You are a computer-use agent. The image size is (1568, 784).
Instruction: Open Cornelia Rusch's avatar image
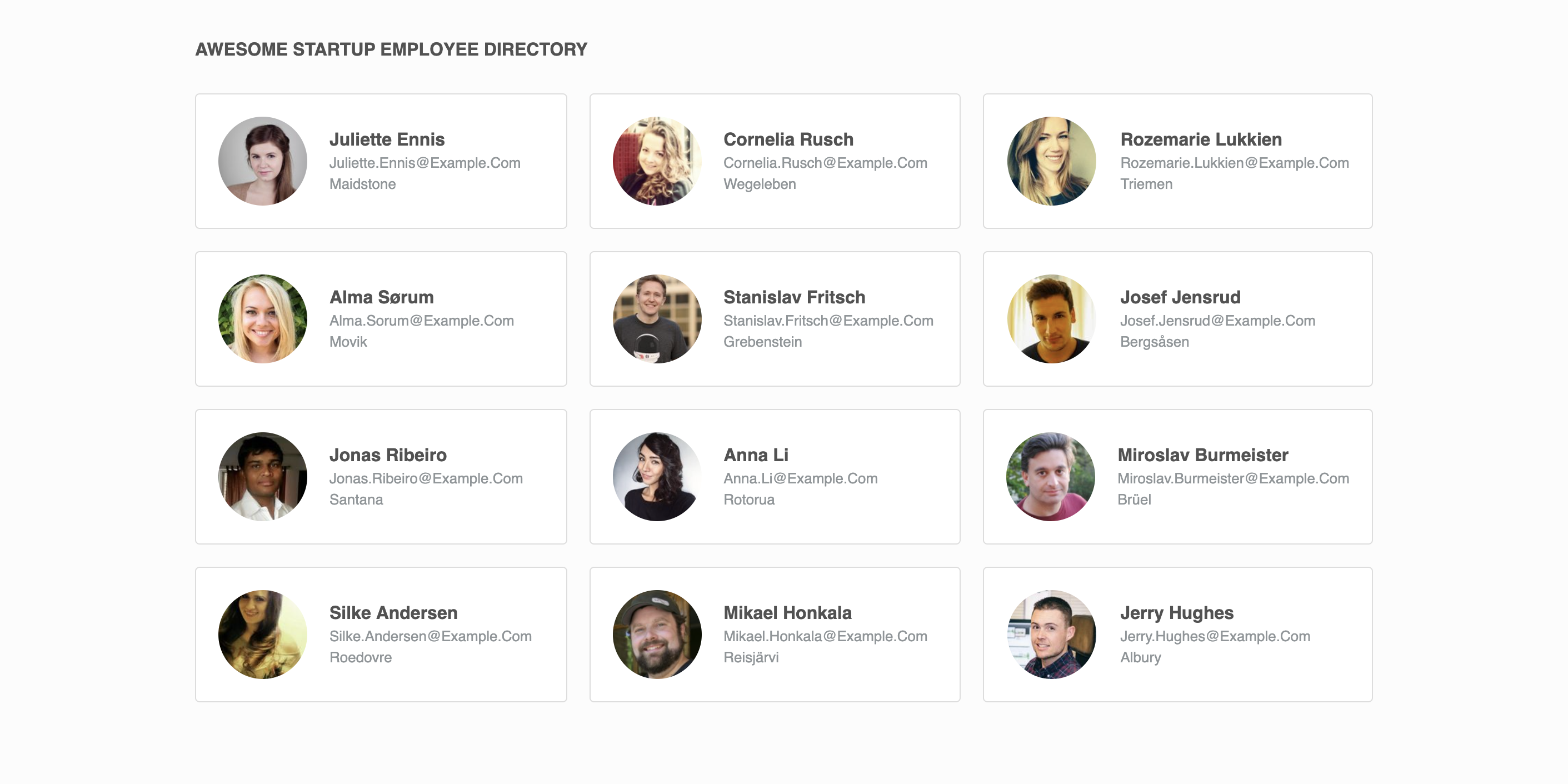pos(657,161)
